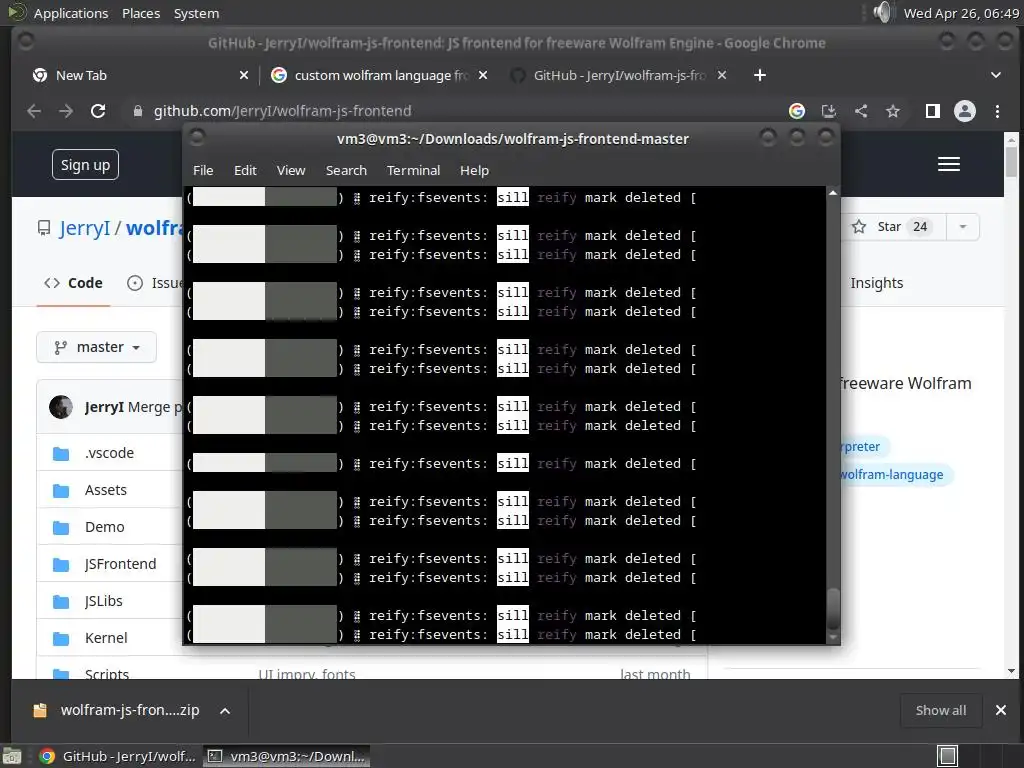The width and height of the screenshot is (1024, 768).
Task: Click Show all downloads button
Action: [x=940, y=711]
